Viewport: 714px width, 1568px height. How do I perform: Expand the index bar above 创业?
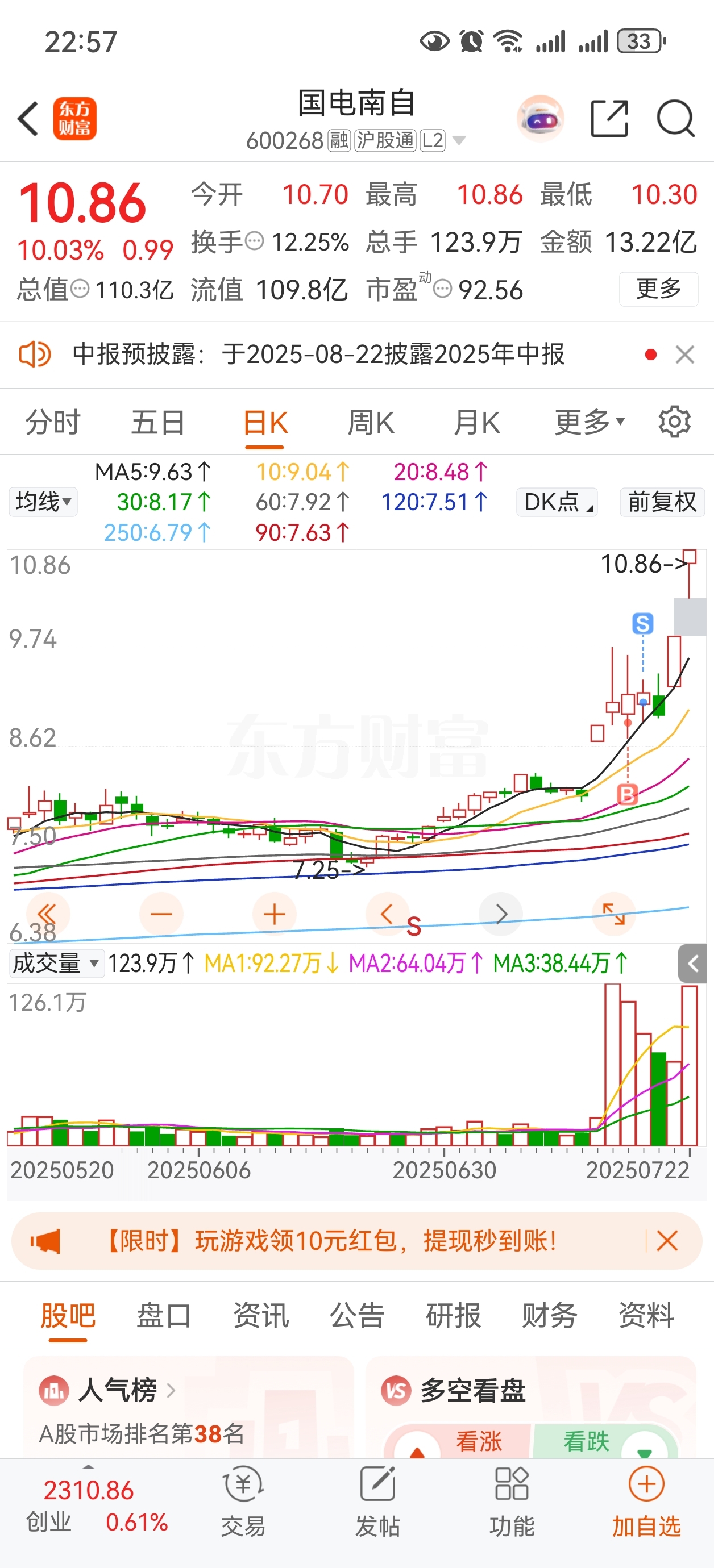[x=88, y=1467]
